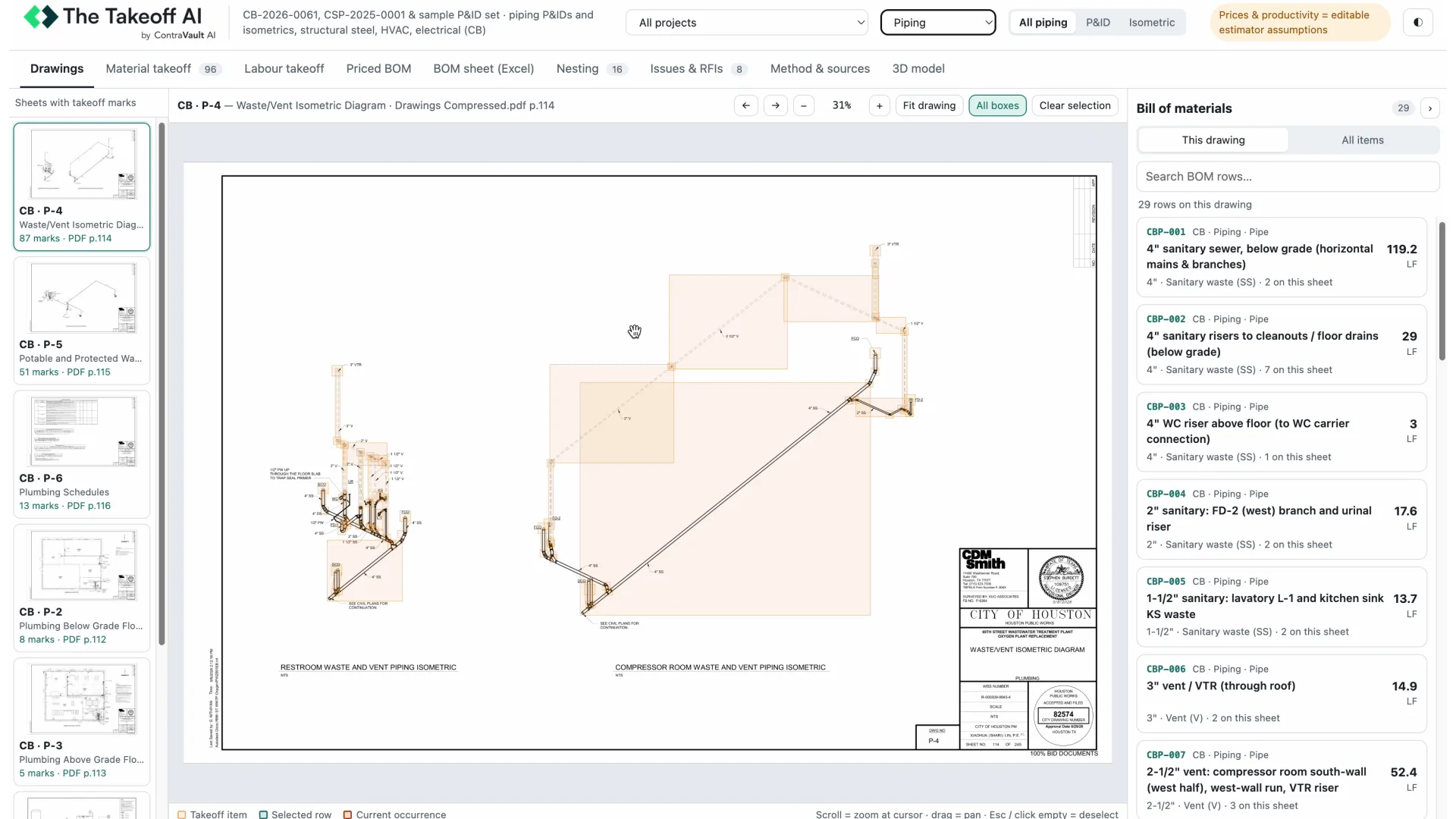Viewport: 1456px width, 819px height.
Task: Select BOM row CBP-002 sanitary risers
Action: 1282,345
